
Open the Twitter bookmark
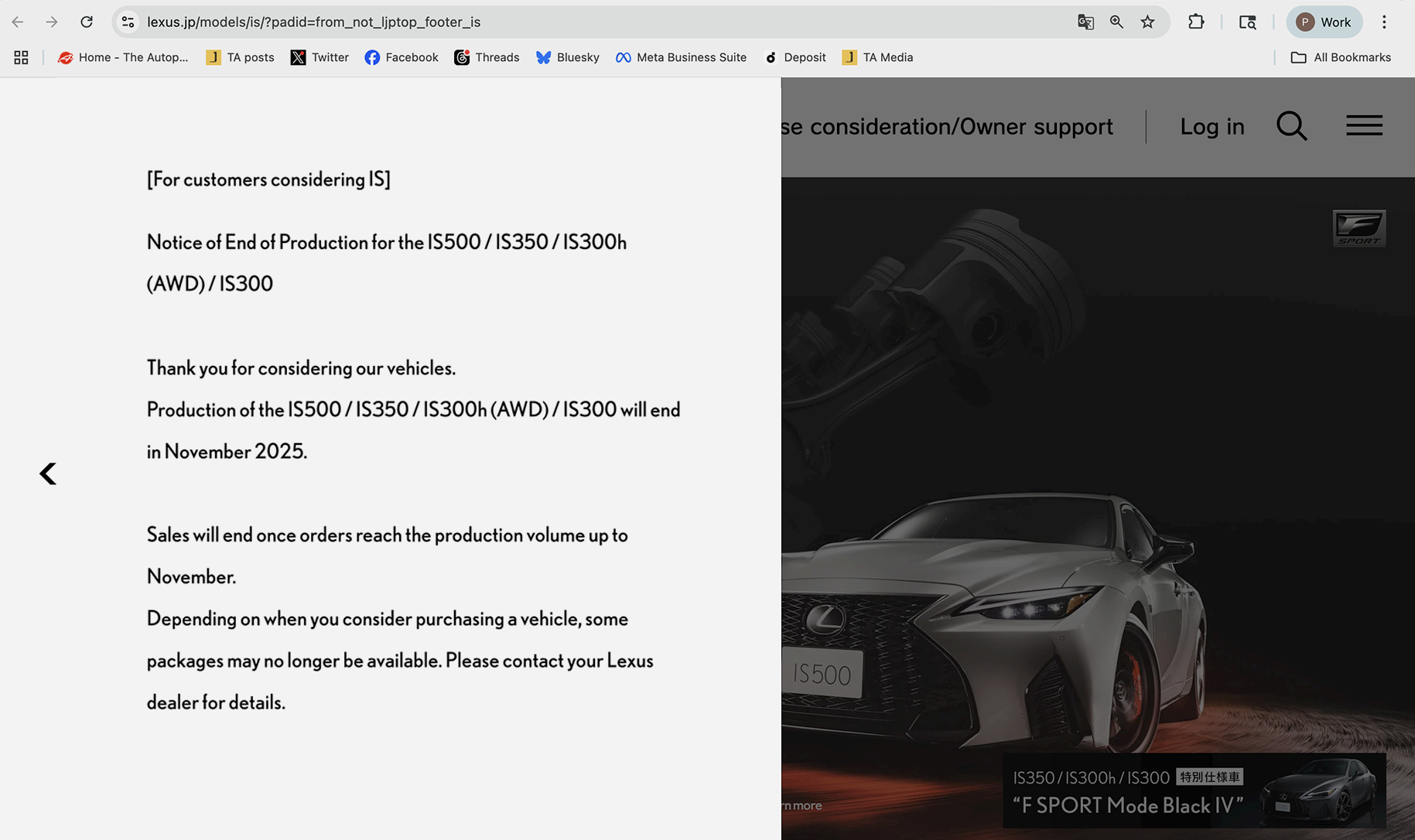[320, 56]
